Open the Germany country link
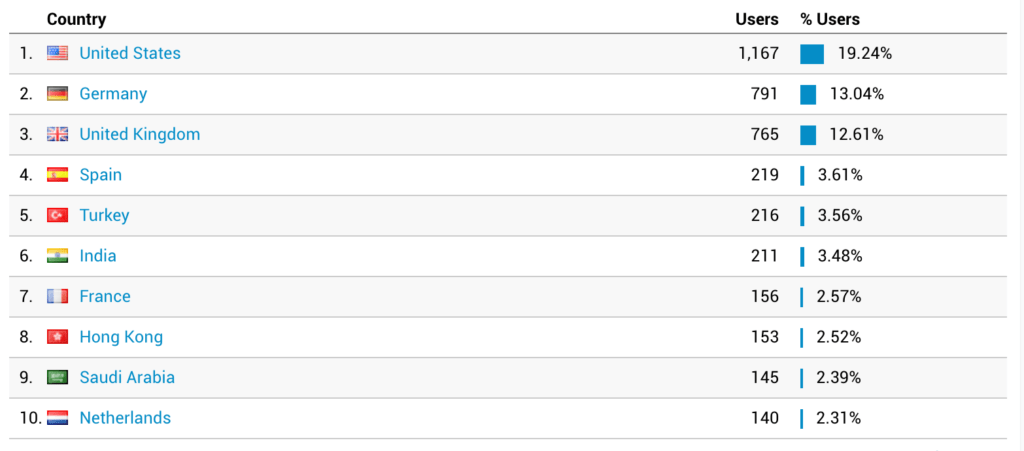The image size is (1024, 451). click(113, 94)
